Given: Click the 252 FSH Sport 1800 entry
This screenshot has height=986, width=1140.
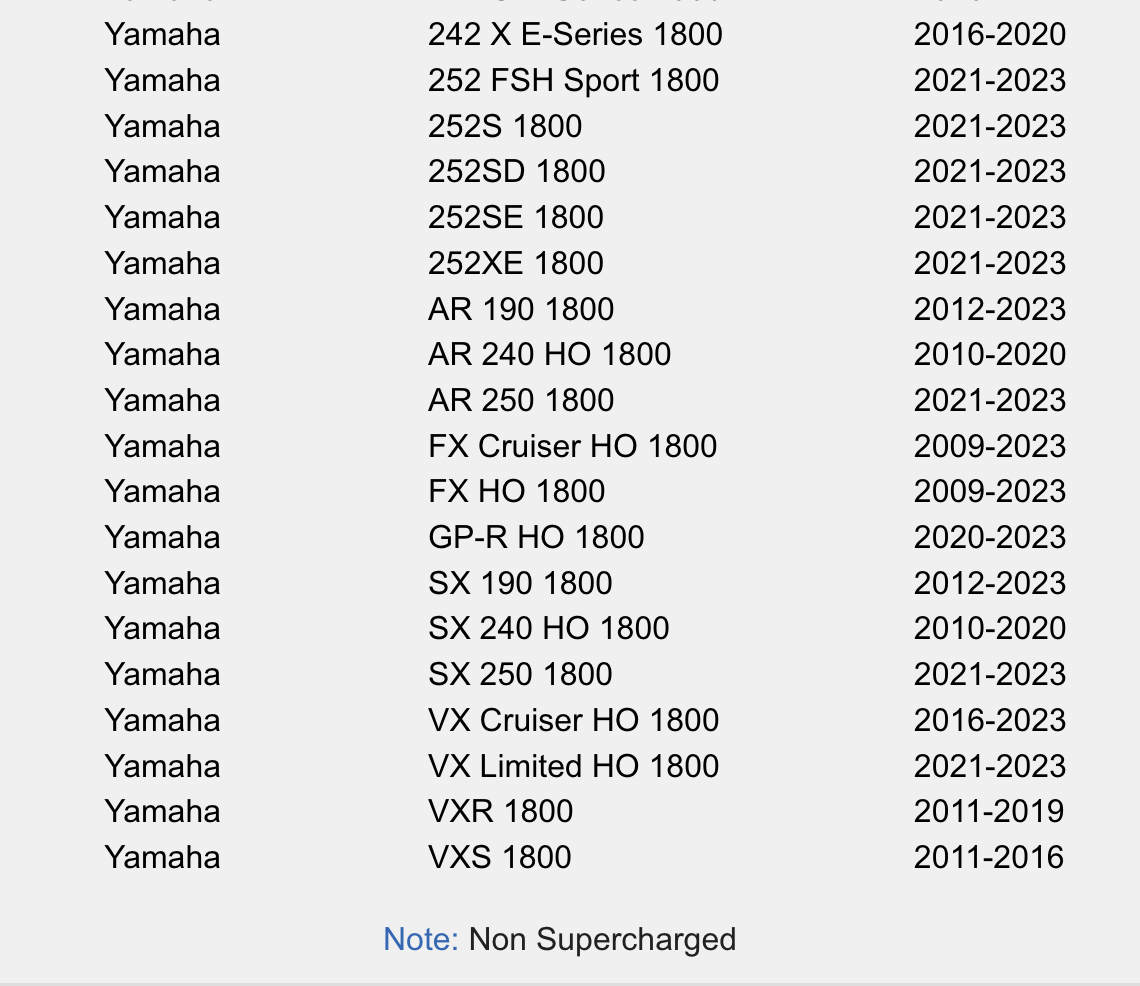Looking at the screenshot, I should click(573, 81).
